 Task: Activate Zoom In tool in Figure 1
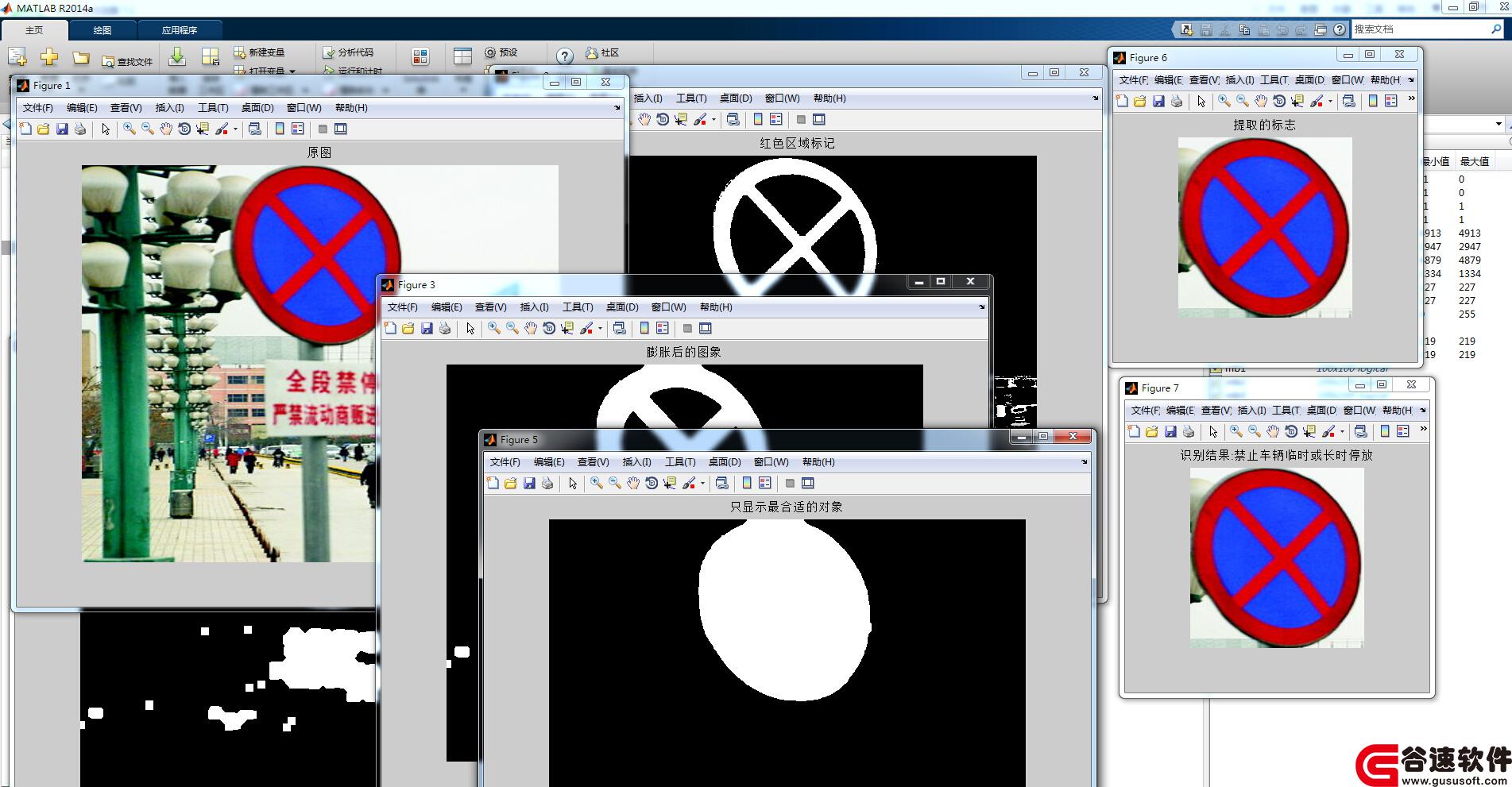130,129
